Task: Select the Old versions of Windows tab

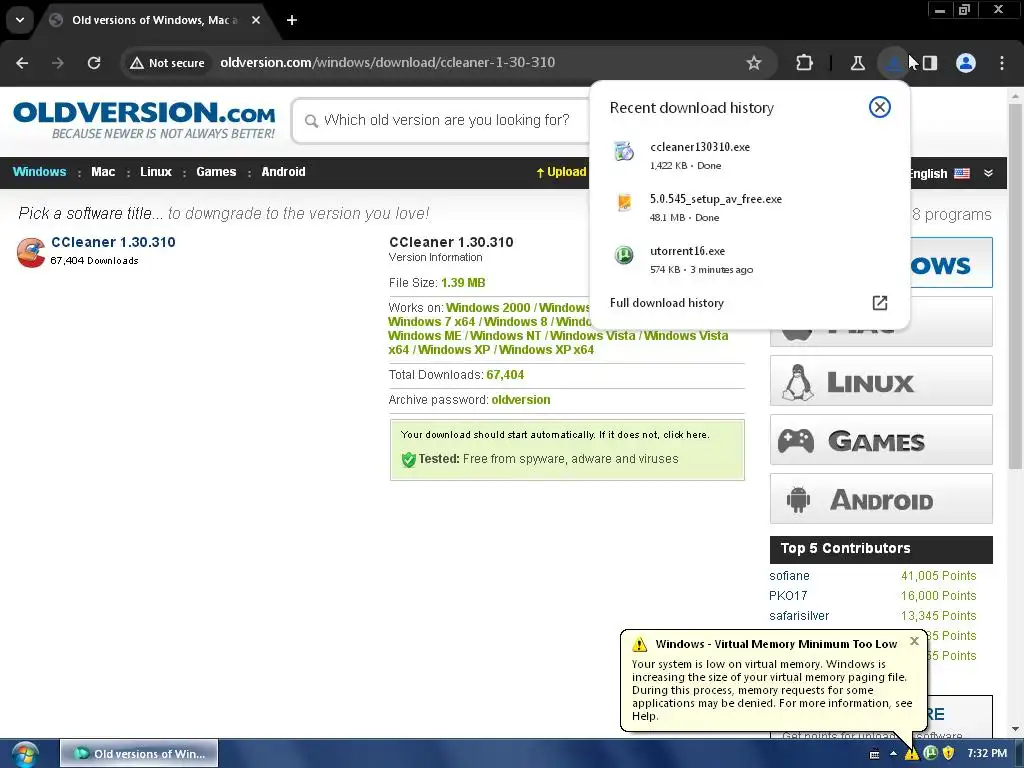Action: [155, 20]
